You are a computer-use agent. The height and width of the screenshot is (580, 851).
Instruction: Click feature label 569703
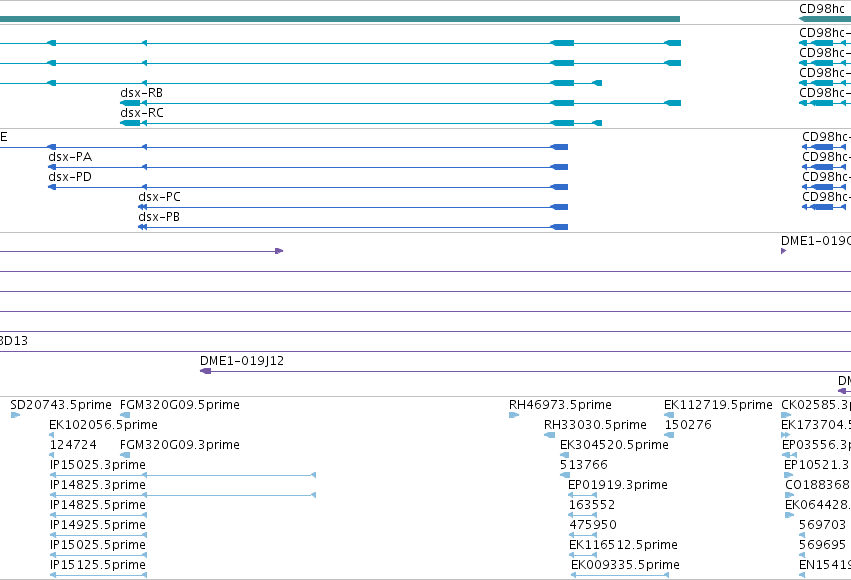tap(822, 525)
